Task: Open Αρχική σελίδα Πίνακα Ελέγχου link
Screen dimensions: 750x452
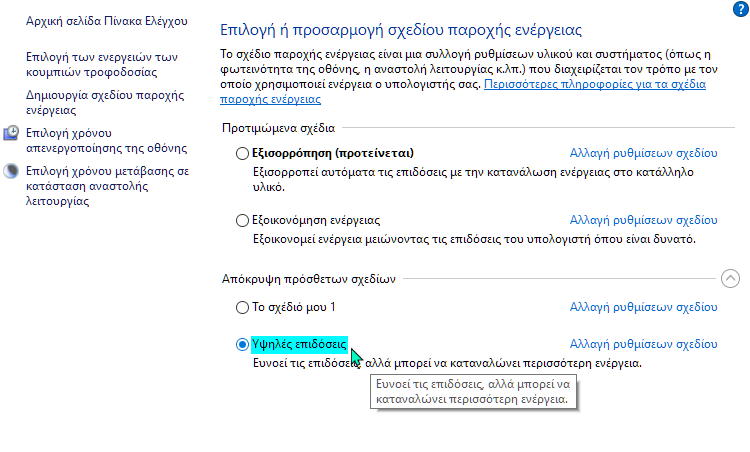Action: pos(107,21)
